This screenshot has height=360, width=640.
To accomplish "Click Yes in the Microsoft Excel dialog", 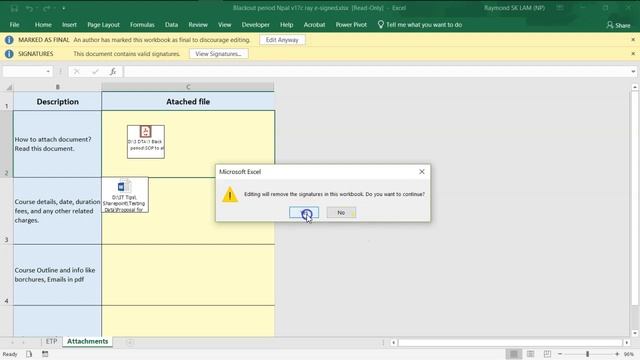I will coord(304,212).
